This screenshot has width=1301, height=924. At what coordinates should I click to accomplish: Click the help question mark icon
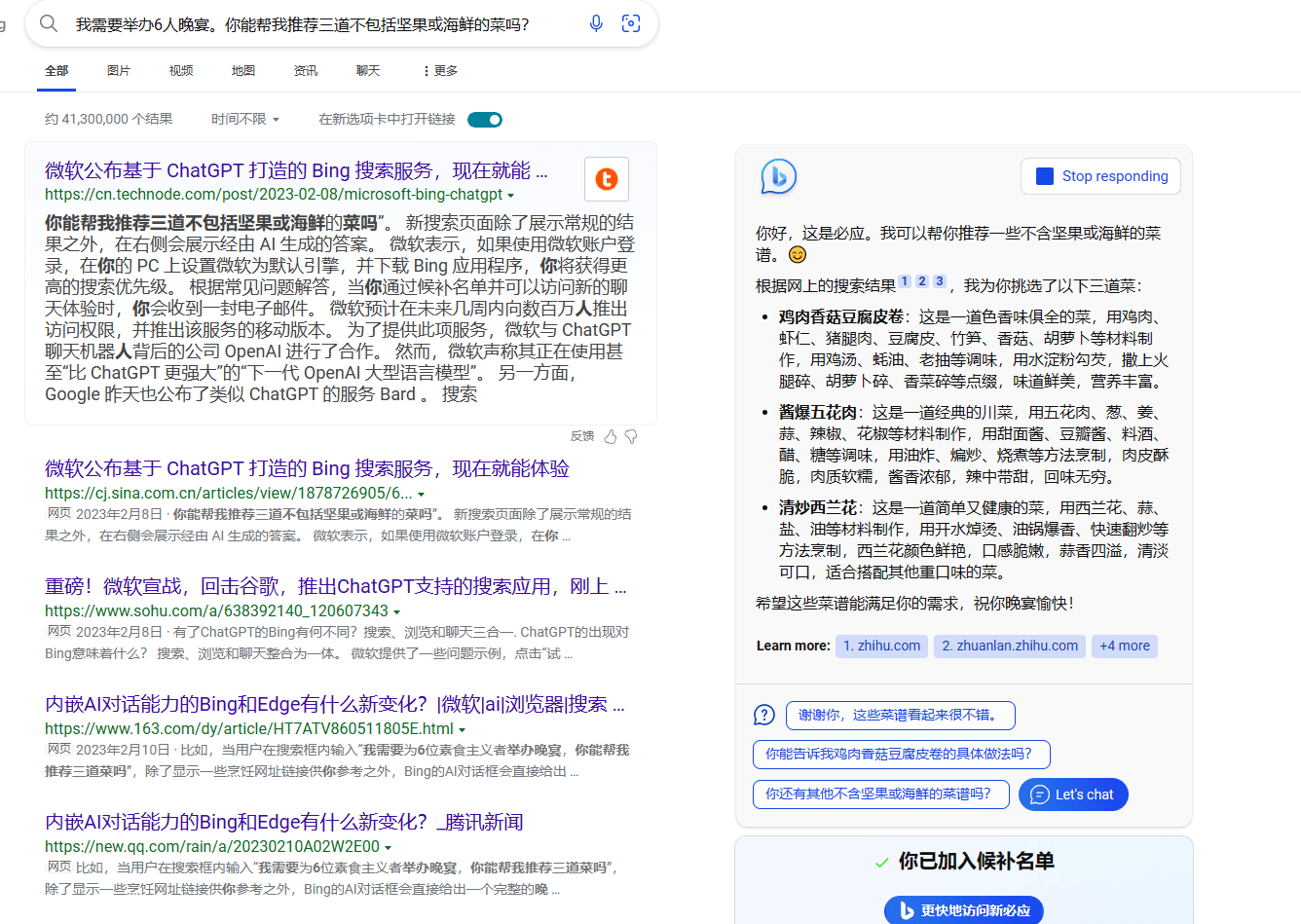tap(764, 715)
